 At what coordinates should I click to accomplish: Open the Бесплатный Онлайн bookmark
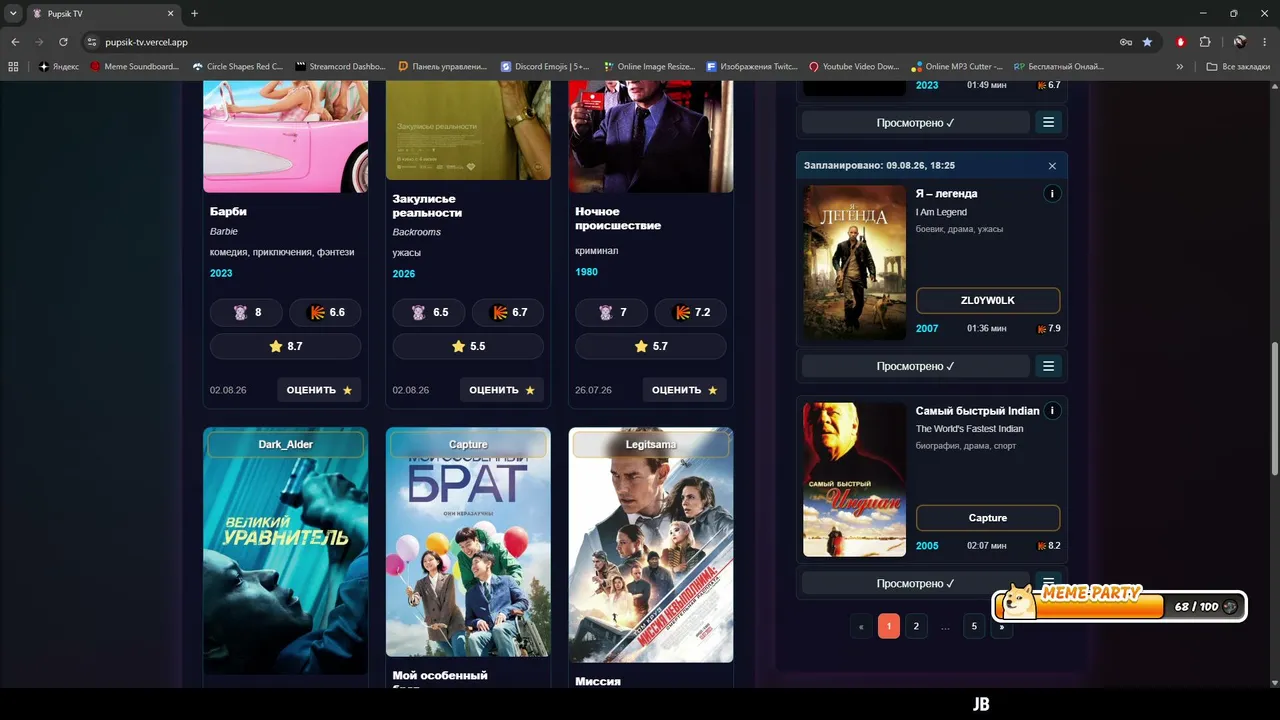1058,67
